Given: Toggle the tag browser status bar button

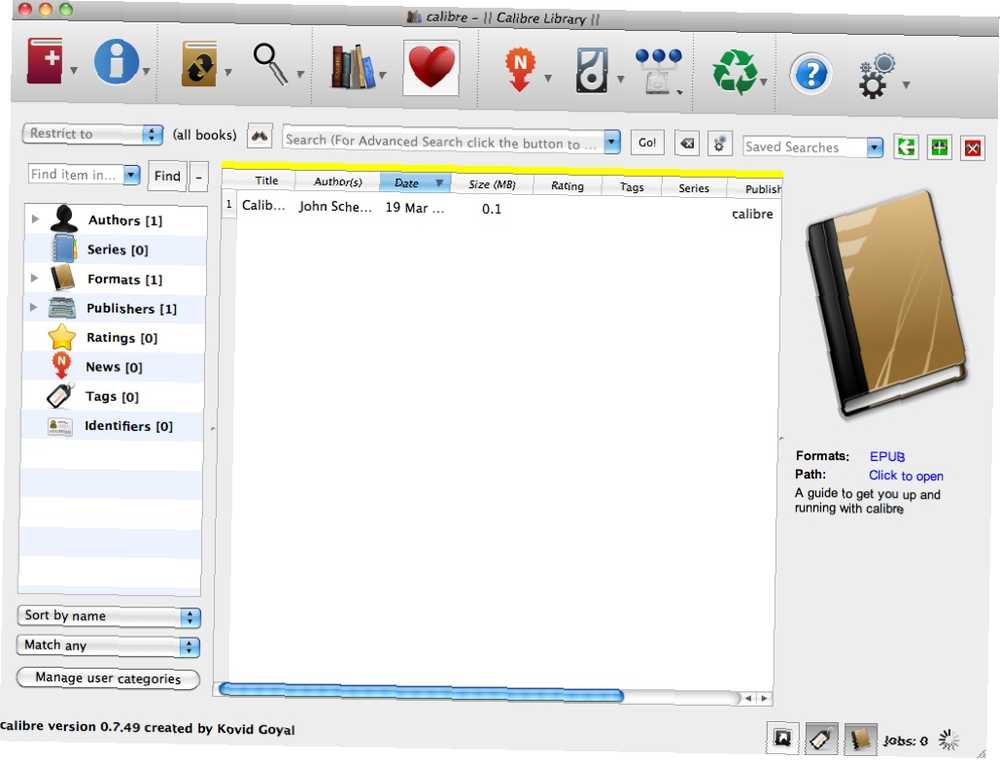Looking at the screenshot, I should tap(821, 739).
